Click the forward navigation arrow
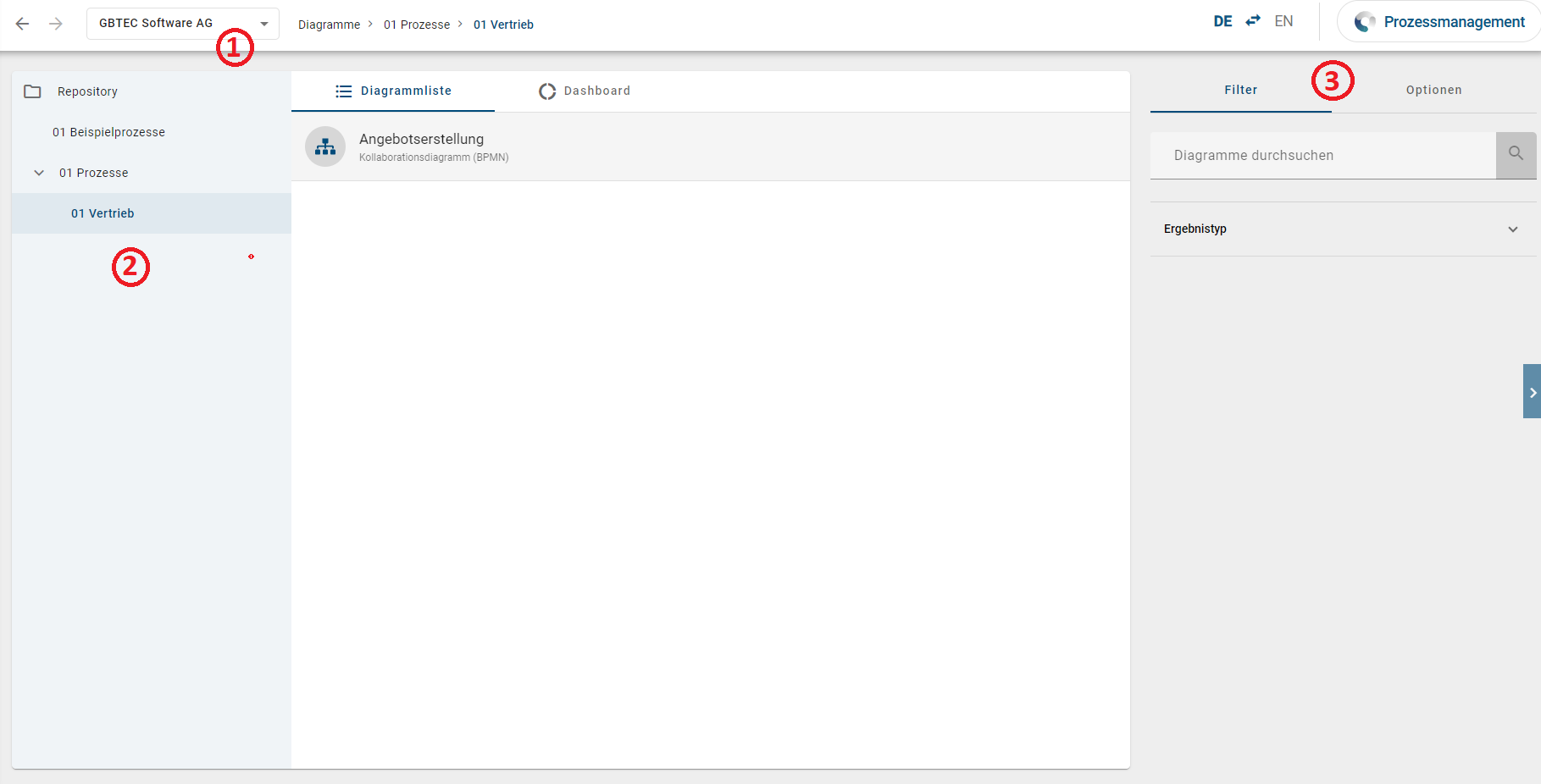The image size is (1541, 784). (56, 24)
